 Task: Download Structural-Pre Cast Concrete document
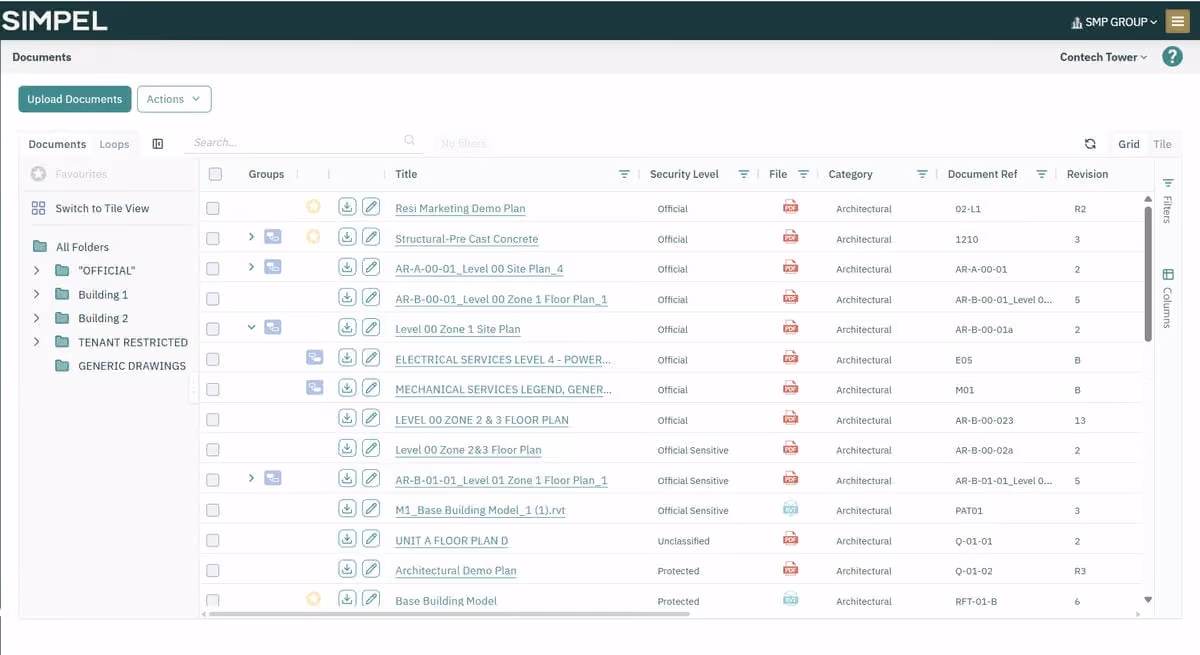click(347, 237)
